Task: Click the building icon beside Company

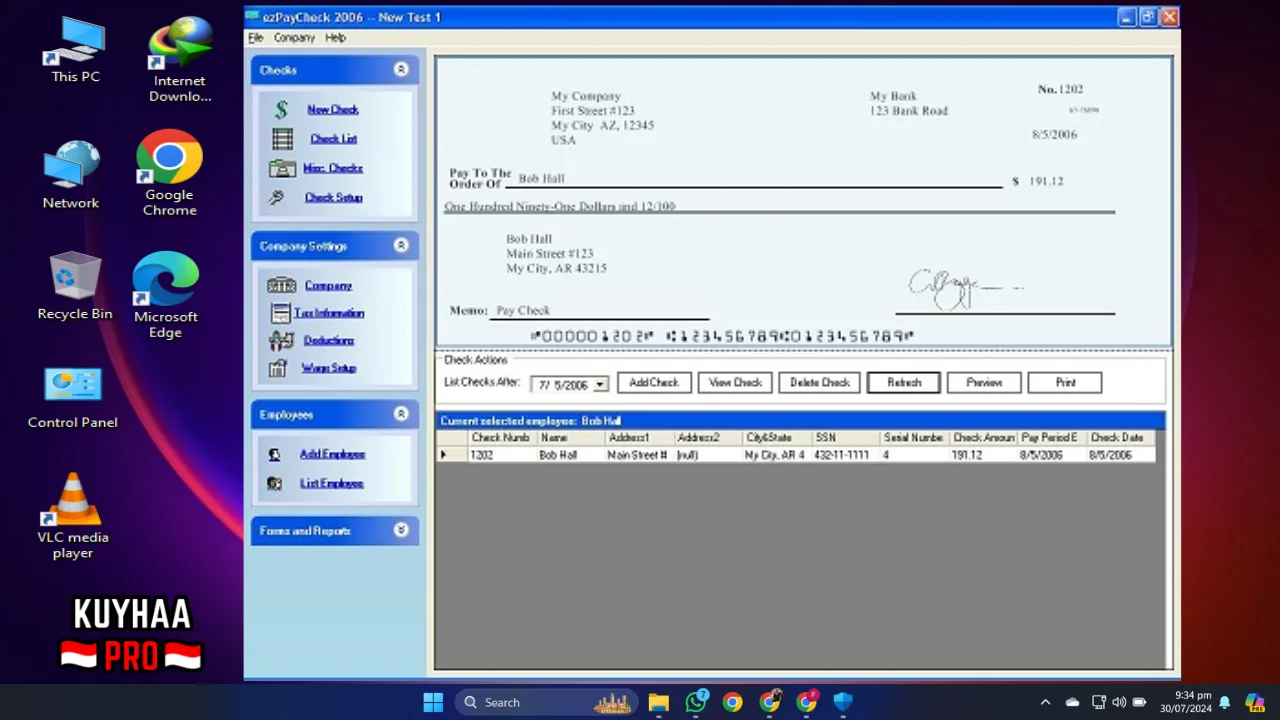Action: click(x=282, y=286)
